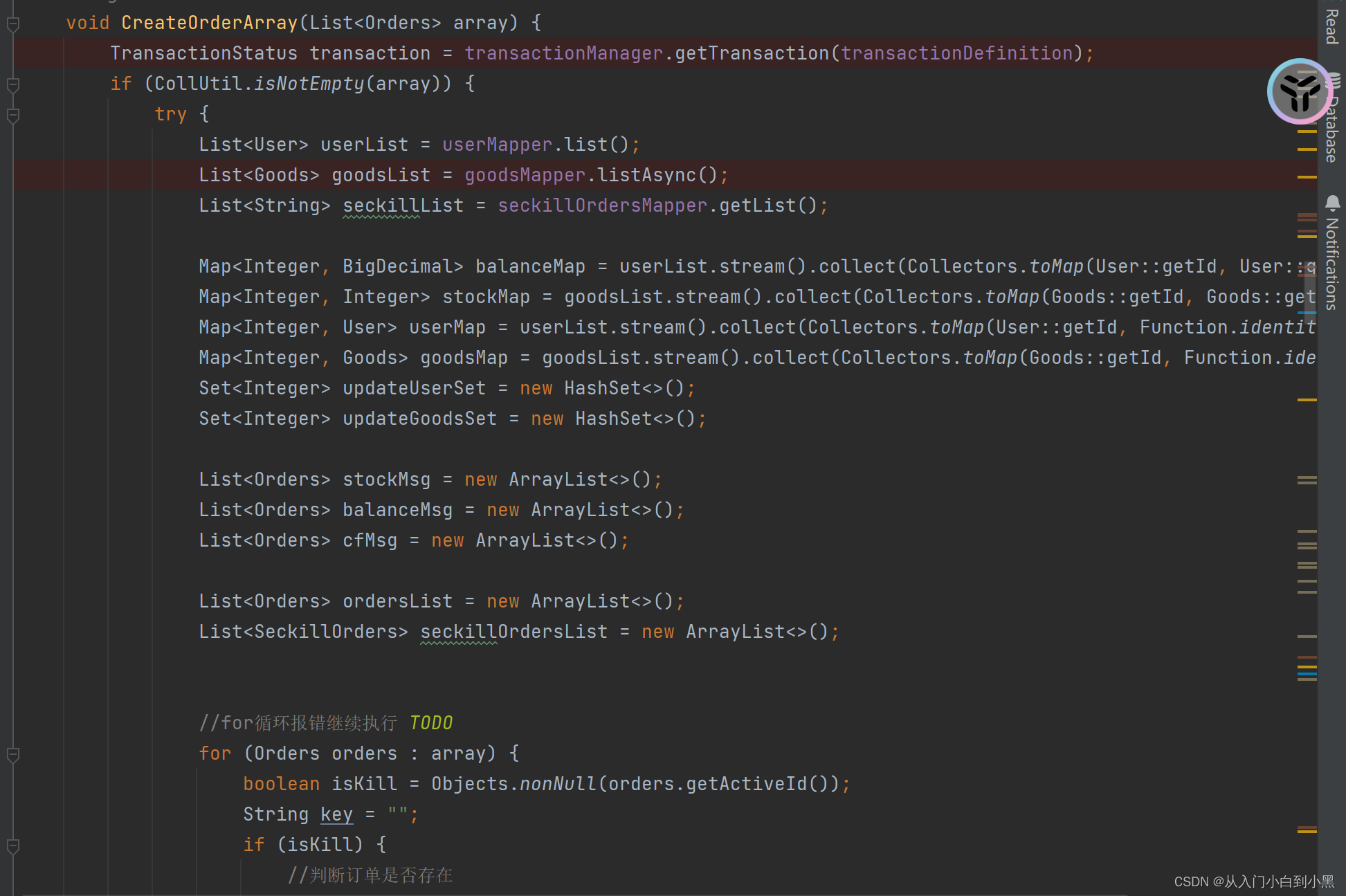Click the transactionDefinition argument
Image resolution: width=1346 pixels, height=896 pixels.
pyautogui.click(x=957, y=53)
